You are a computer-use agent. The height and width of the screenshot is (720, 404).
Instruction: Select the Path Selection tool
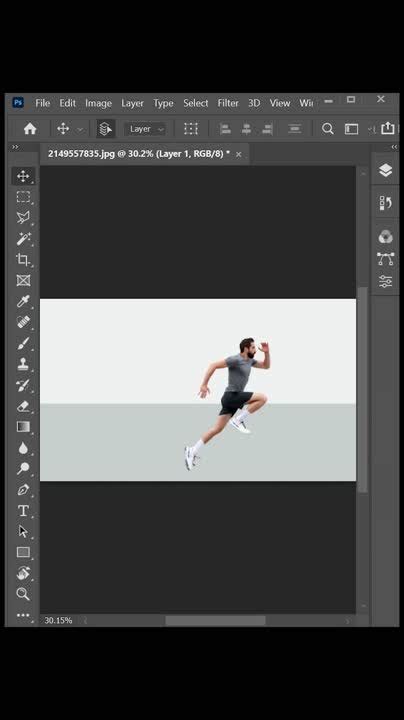(x=23, y=531)
